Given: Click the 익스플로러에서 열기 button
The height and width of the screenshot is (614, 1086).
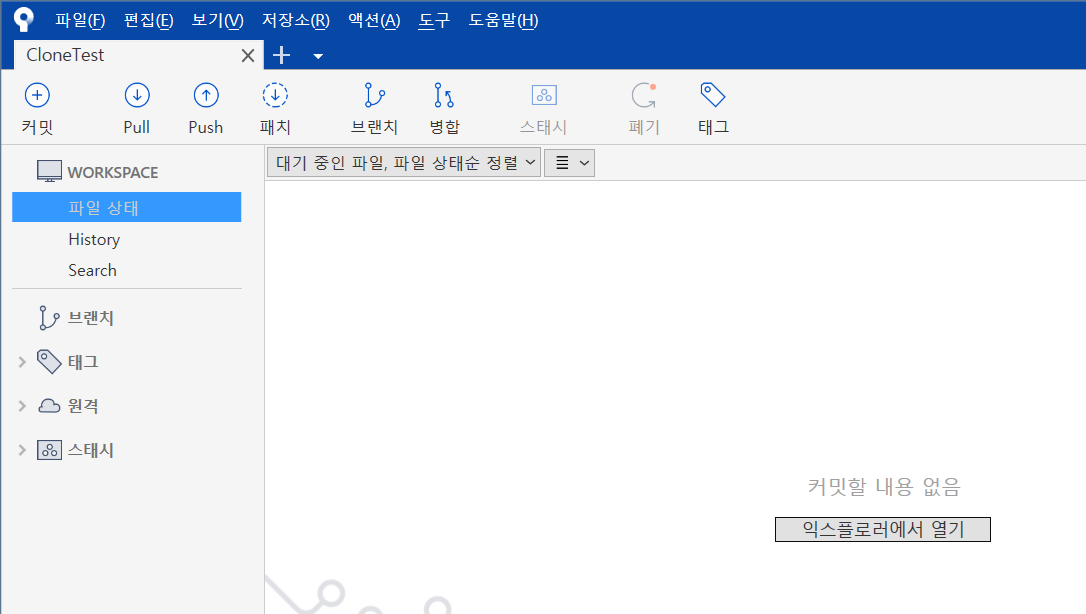Looking at the screenshot, I should 882,530.
